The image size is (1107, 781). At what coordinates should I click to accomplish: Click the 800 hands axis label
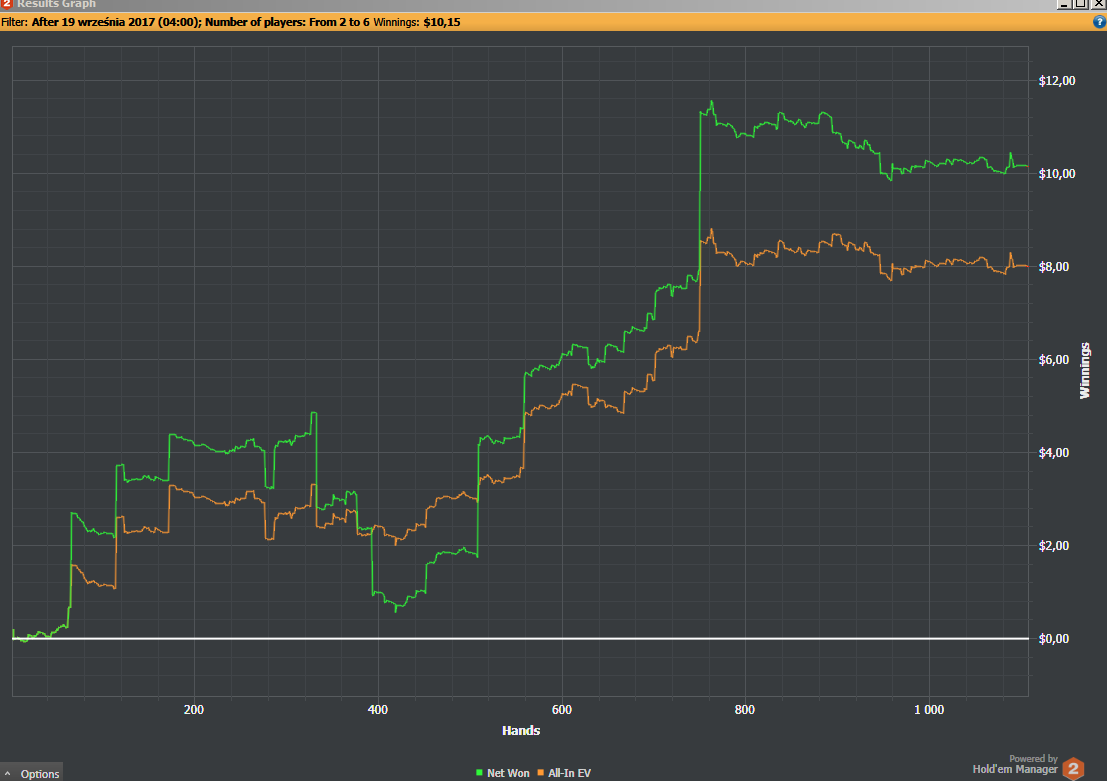(745, 710)
